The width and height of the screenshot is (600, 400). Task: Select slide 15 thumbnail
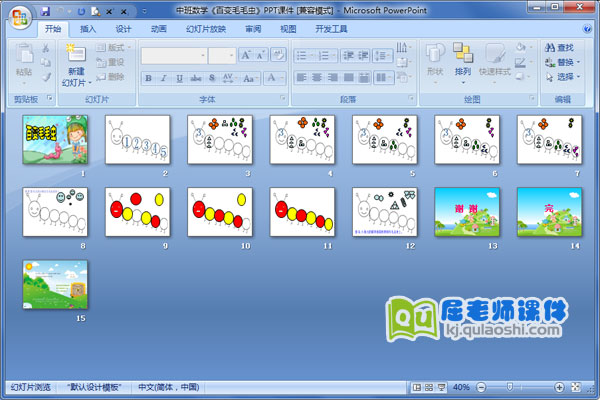tap(55, 284)
